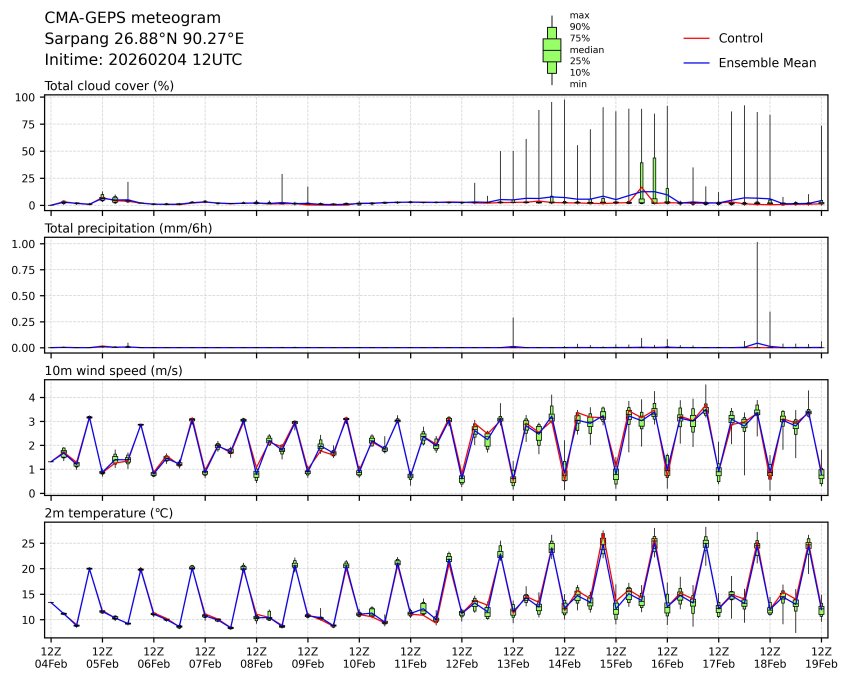Select the "Control" legend label
This screenshot has height=681, width=849.
pyautogui.click(x=741, y=39)
